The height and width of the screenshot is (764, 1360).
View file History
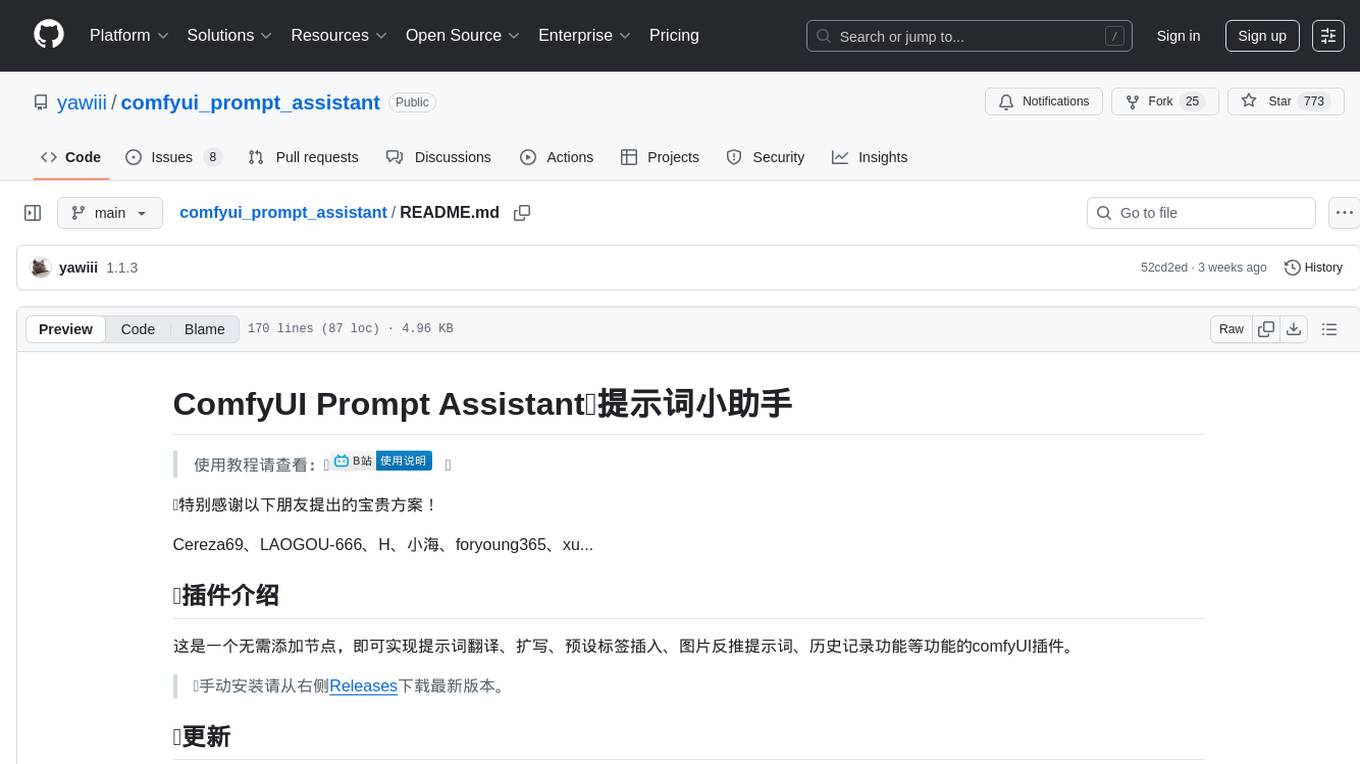pos(1313,267)
